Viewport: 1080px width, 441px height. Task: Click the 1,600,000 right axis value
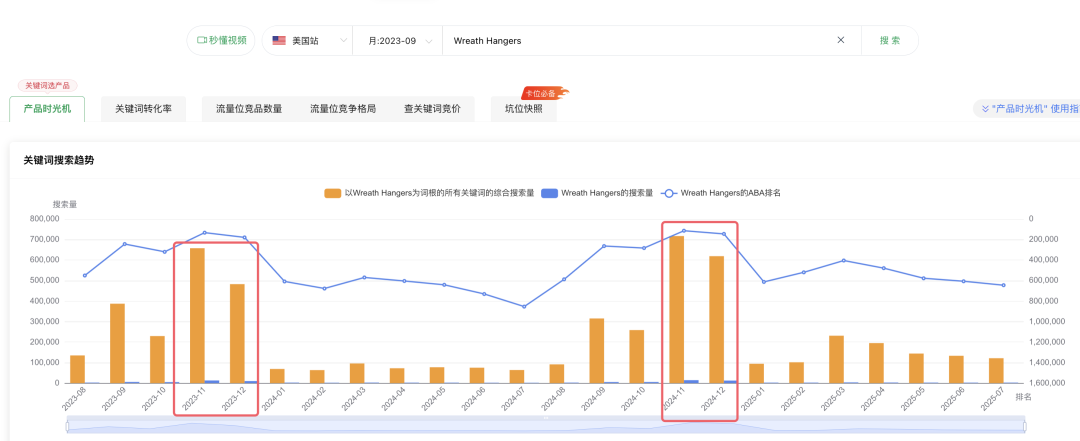(1046, 382)
